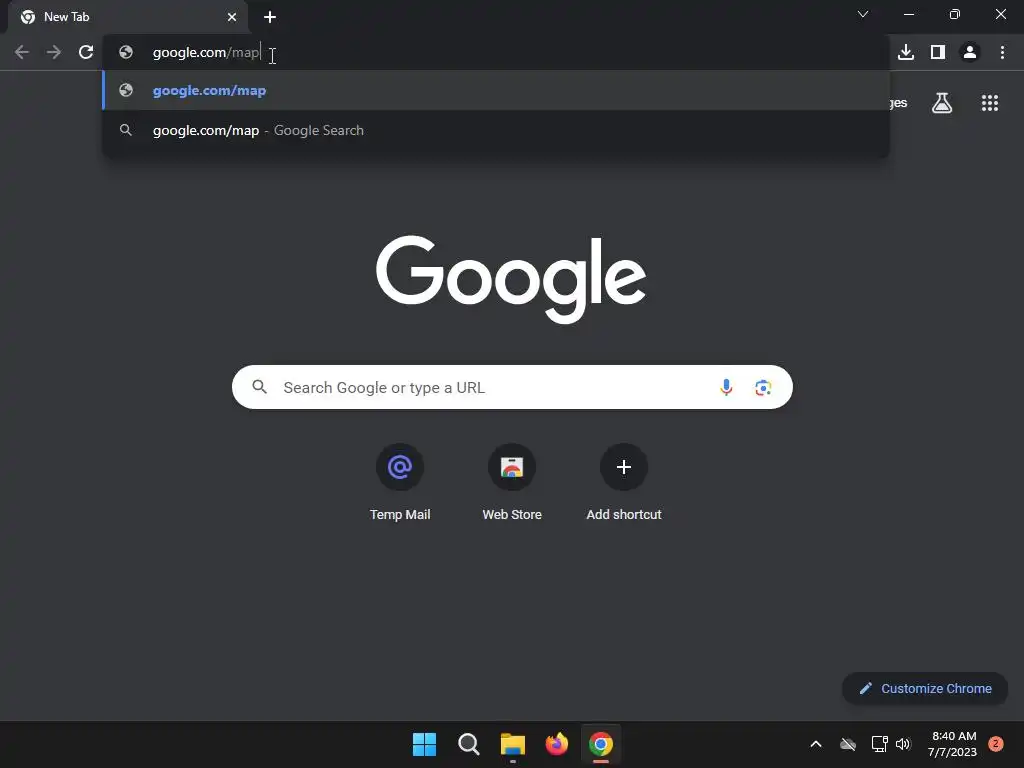This screenshot has height=768, width=1024.
Task: Choose the google.com/map URL suggestion
Action: pos(496,90)
